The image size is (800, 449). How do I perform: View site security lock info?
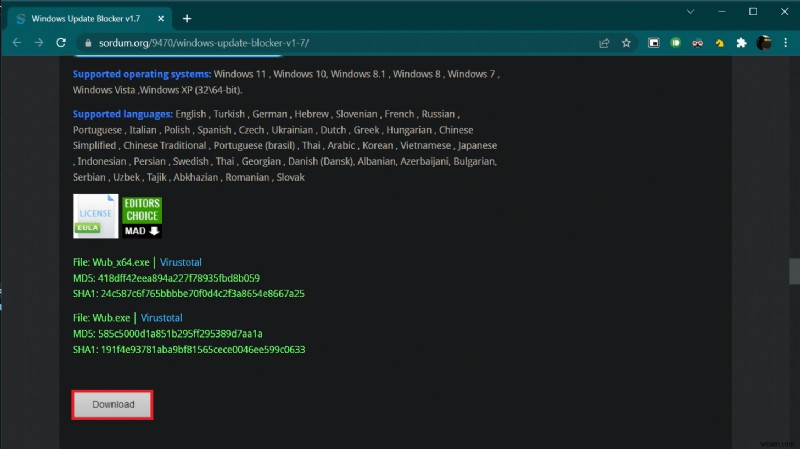[88, 43]
